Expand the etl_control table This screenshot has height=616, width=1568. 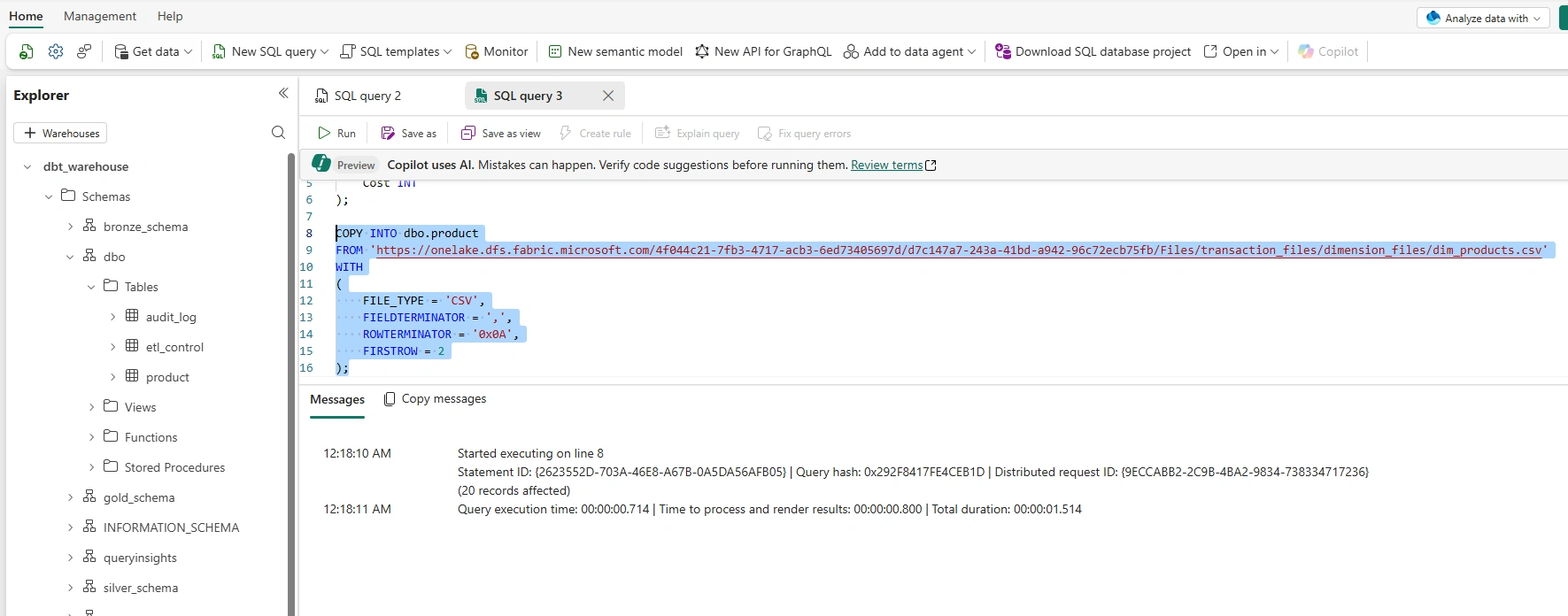pyautogui.click(x=112, y=347)
